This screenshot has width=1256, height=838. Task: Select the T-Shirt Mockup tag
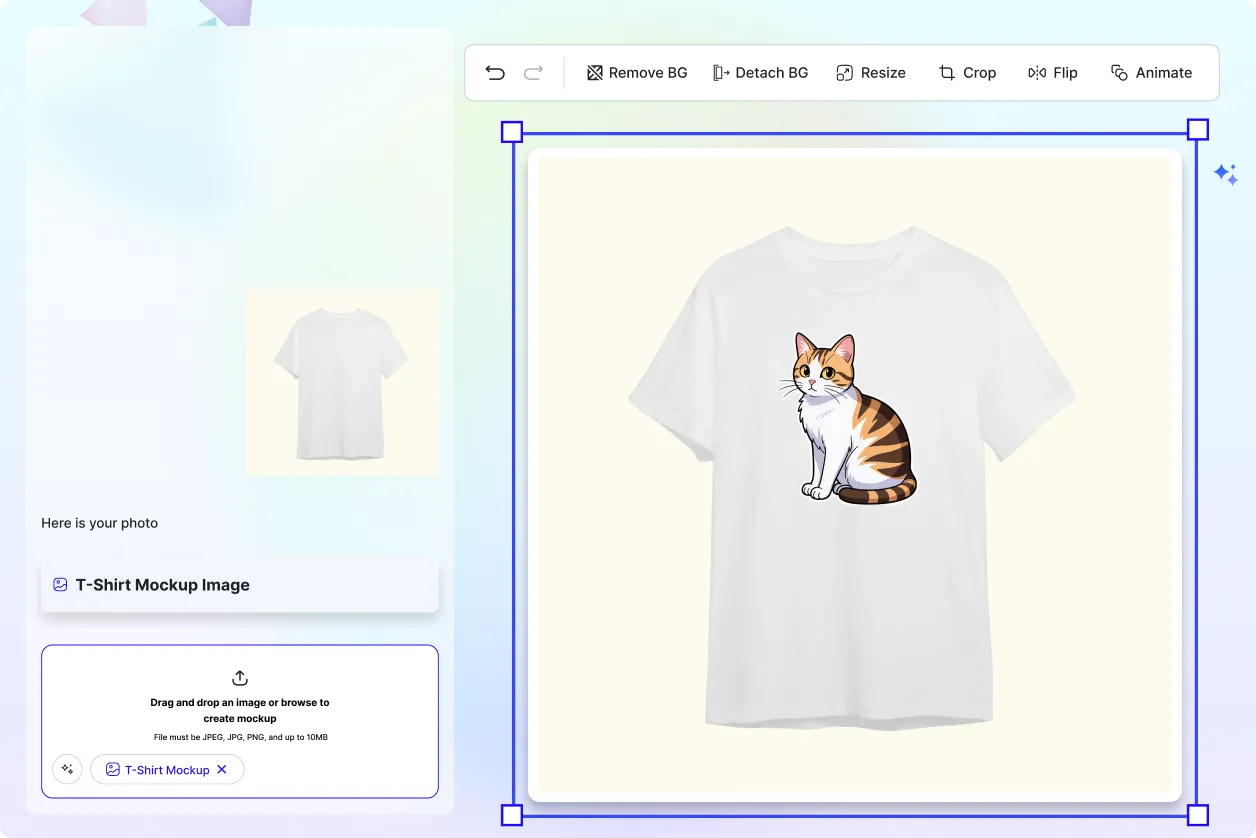[x=167, y=769]
